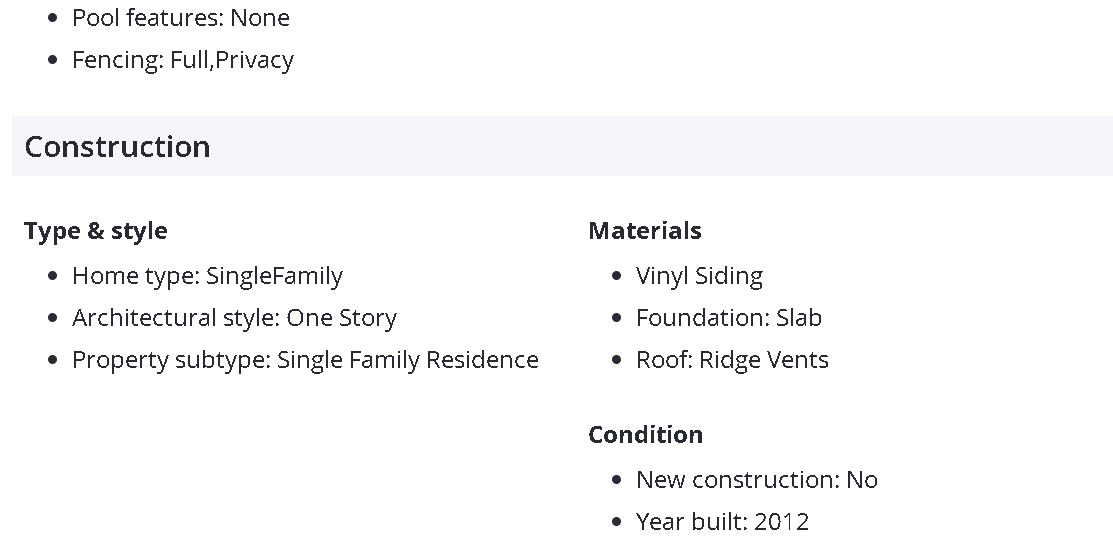Image resolution: width=1113 pixels, height=547 pixels.
Task: Select the "SingleFamily" home type value
Action: point(275,276)
